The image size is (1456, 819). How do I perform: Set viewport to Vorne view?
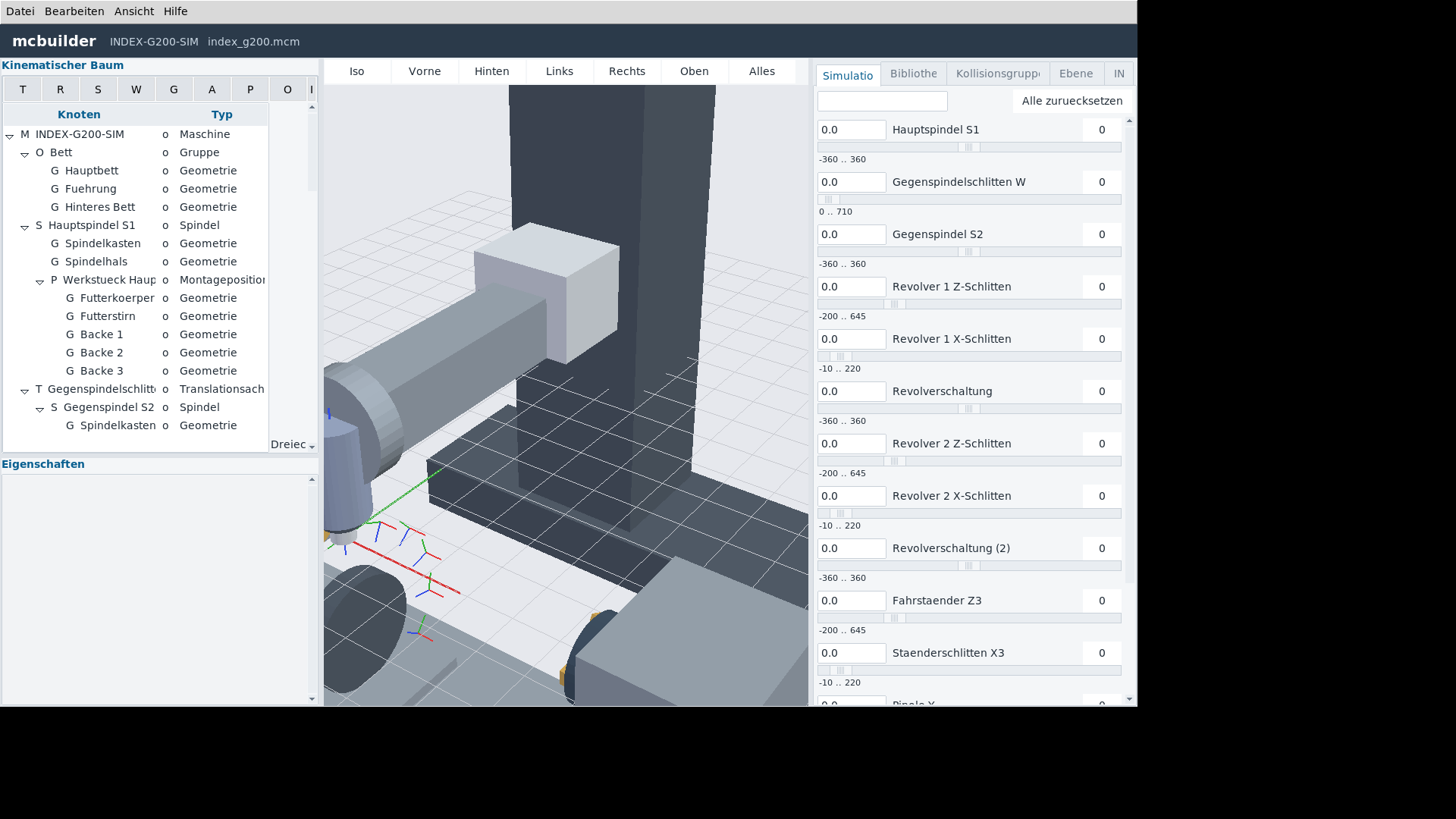click(425, 71)
